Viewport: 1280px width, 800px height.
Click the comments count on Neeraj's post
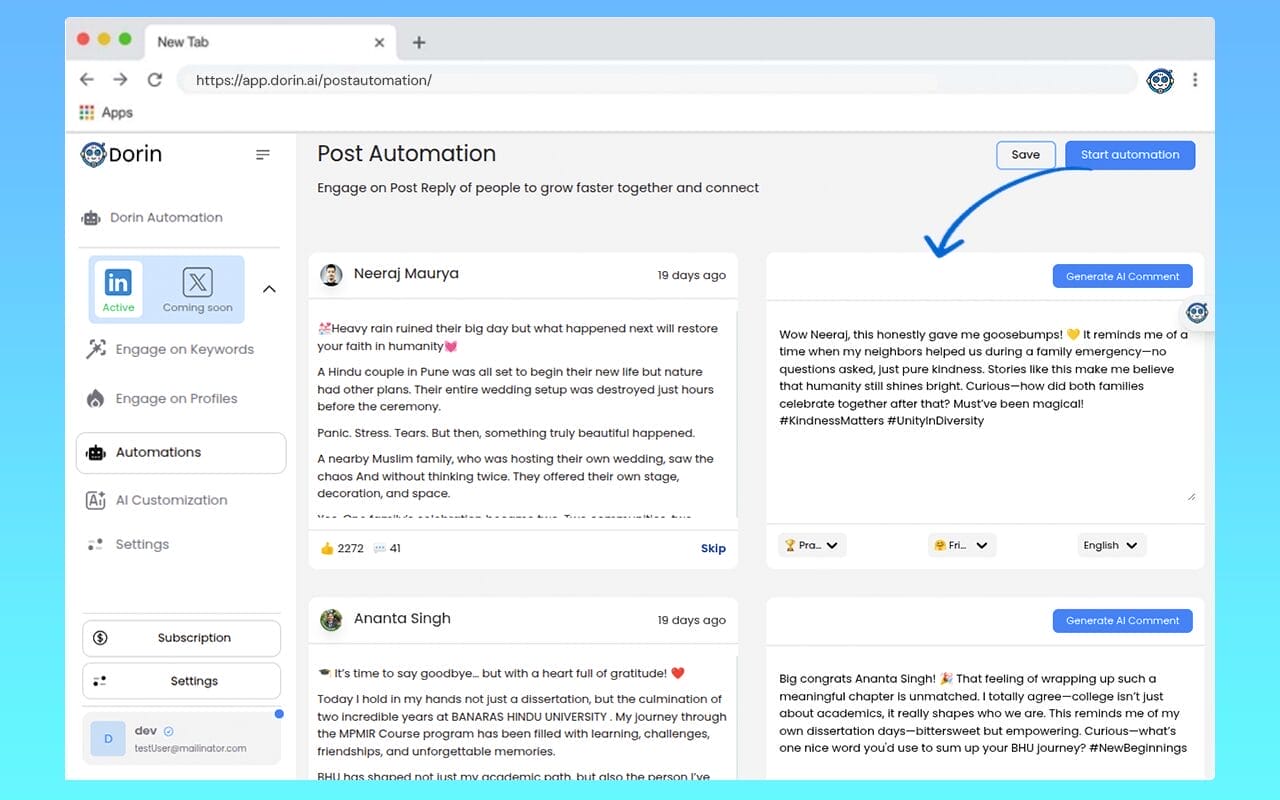(x=387, y=548)
